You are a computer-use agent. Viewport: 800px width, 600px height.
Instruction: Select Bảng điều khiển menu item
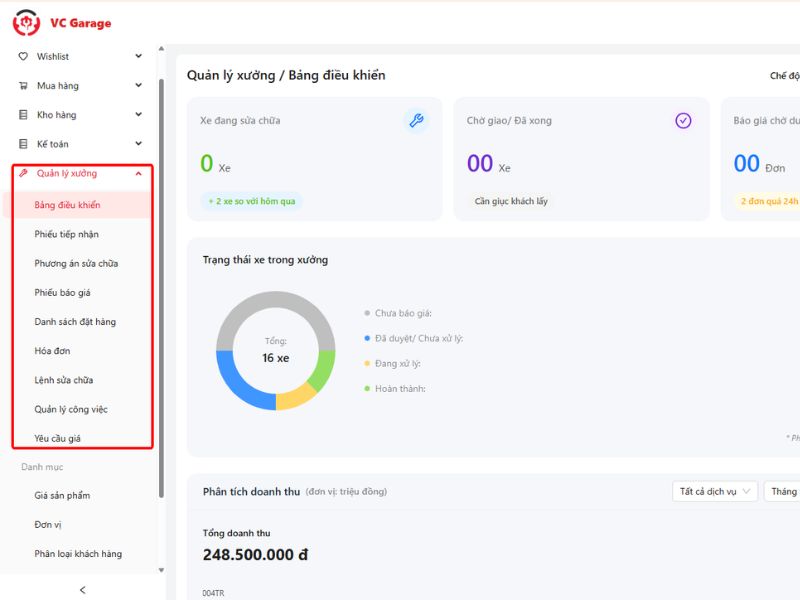click(x=78, y=205)
